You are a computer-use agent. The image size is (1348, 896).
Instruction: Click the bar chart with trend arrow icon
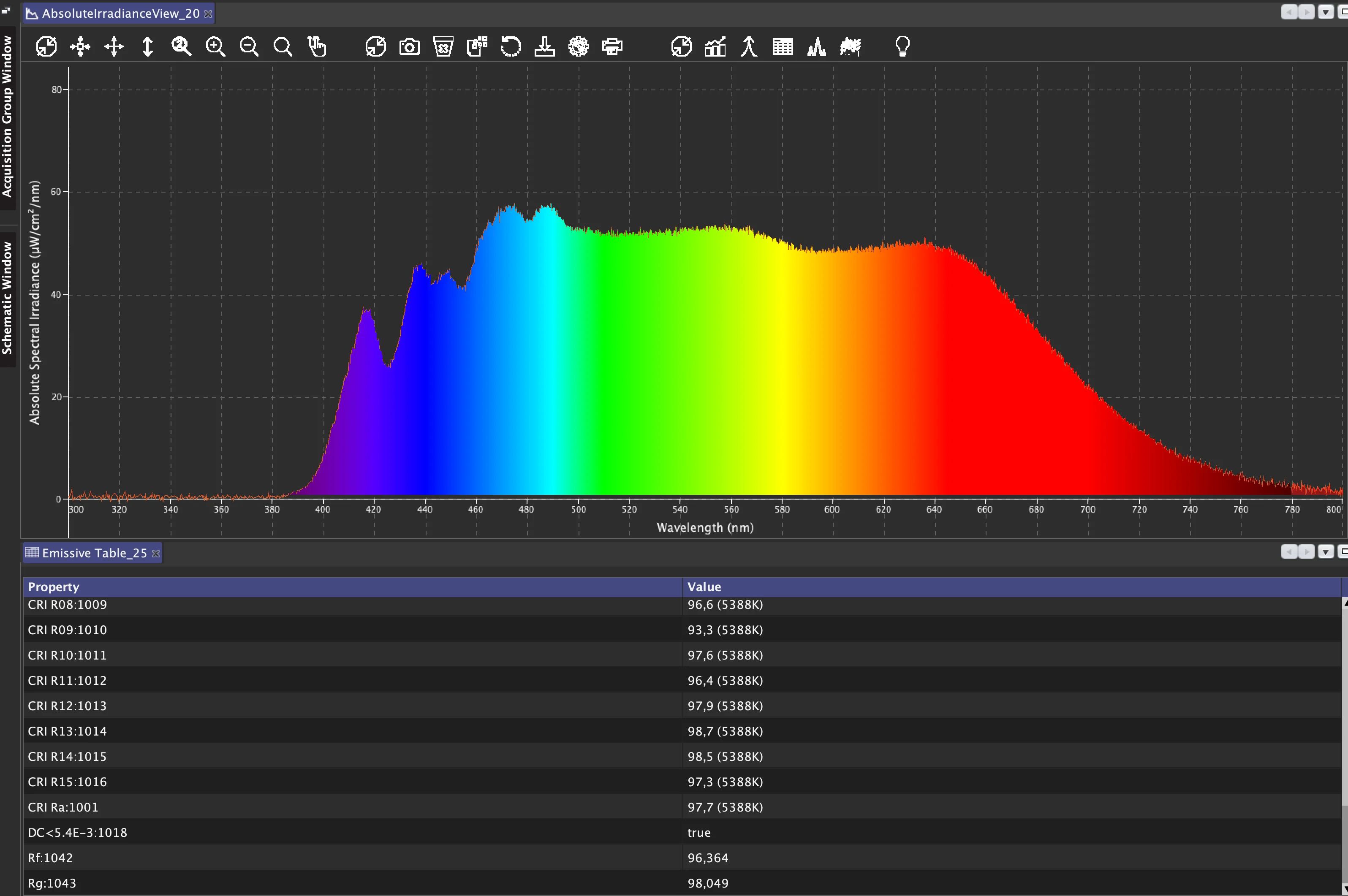click(715, 46)
